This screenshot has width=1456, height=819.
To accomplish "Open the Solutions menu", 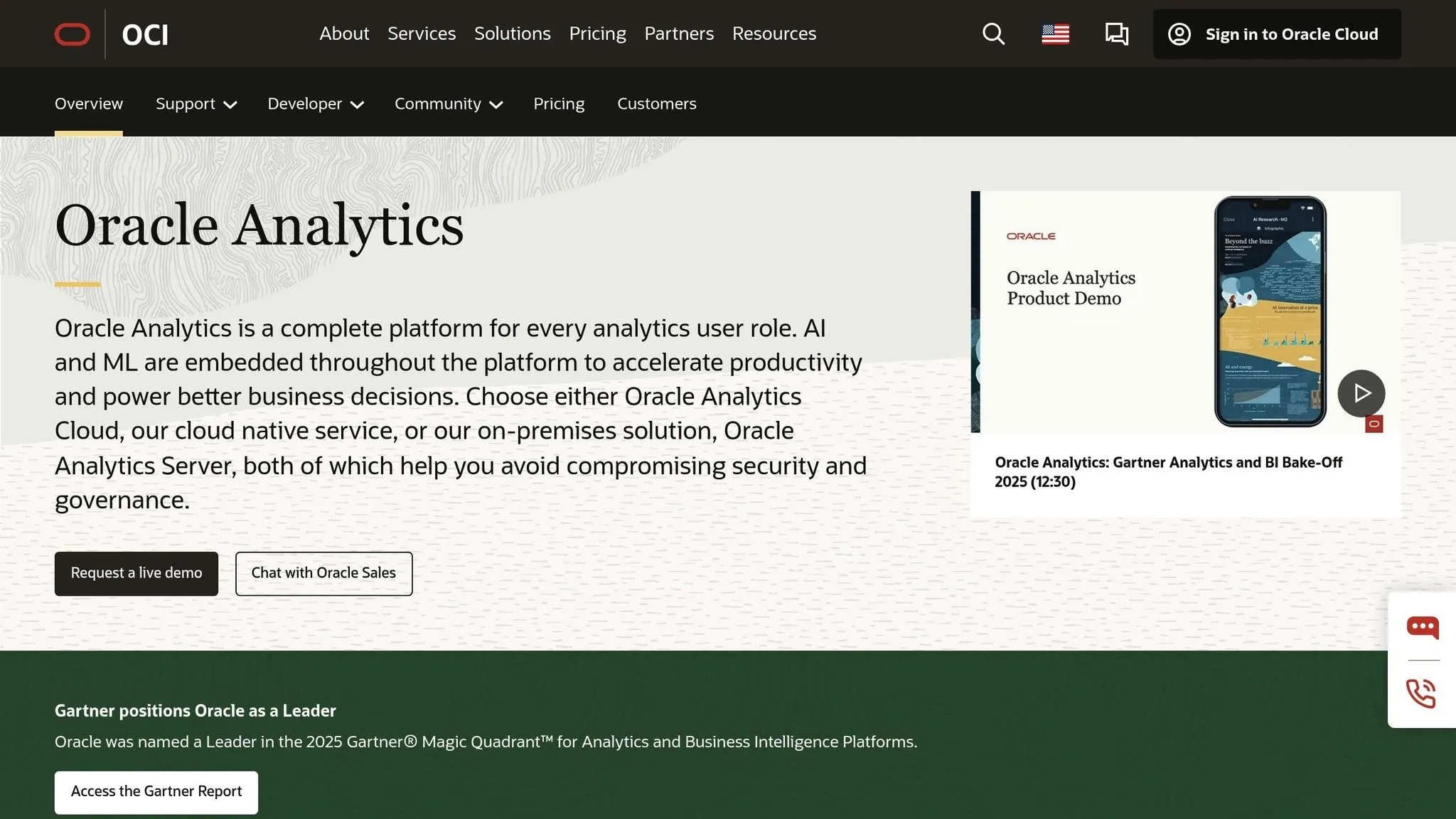I will coord(512,33).
